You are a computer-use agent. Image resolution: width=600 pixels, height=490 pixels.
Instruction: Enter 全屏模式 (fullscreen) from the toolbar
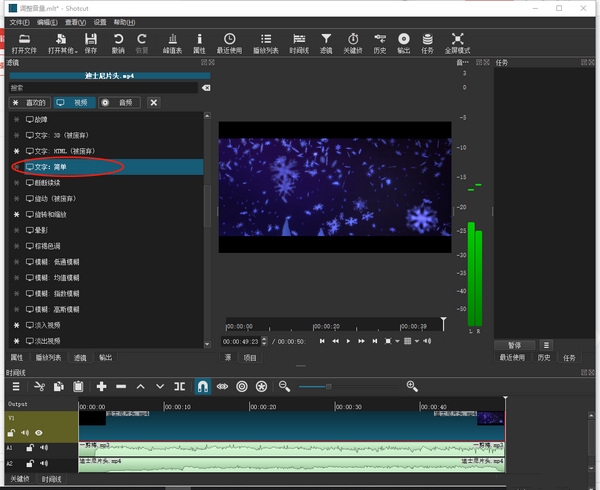(x=458, y=39)
